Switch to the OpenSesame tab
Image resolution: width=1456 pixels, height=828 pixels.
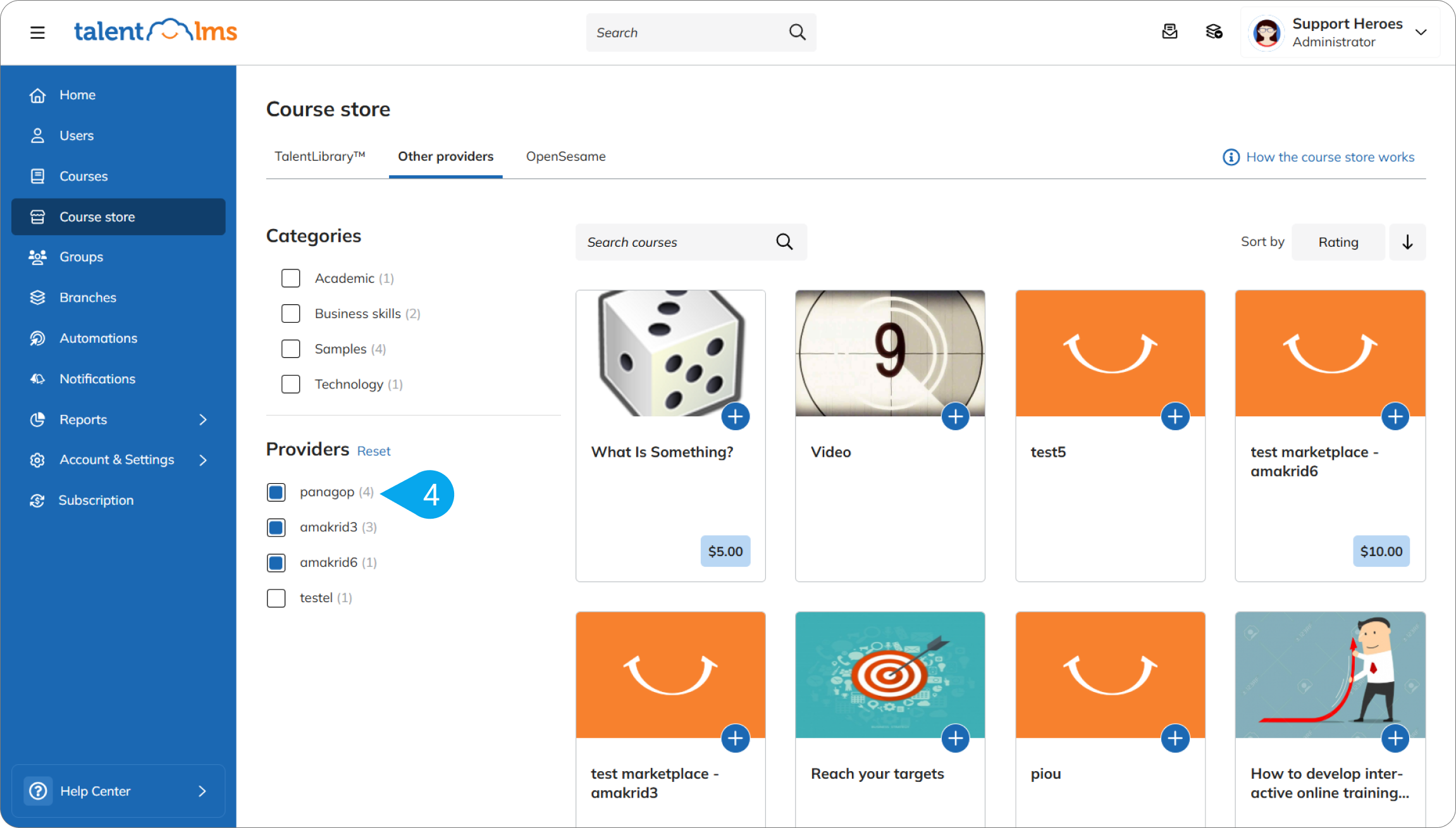coord(565,156)
